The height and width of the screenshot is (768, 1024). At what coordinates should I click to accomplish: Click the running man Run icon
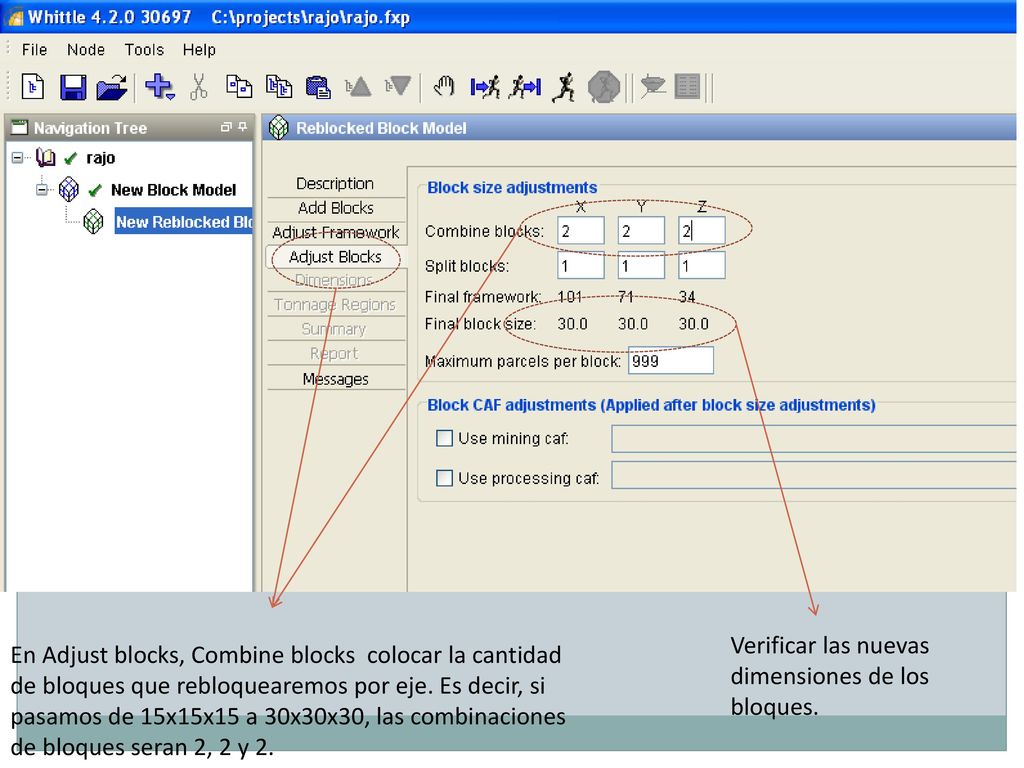(x=564, y=87)
